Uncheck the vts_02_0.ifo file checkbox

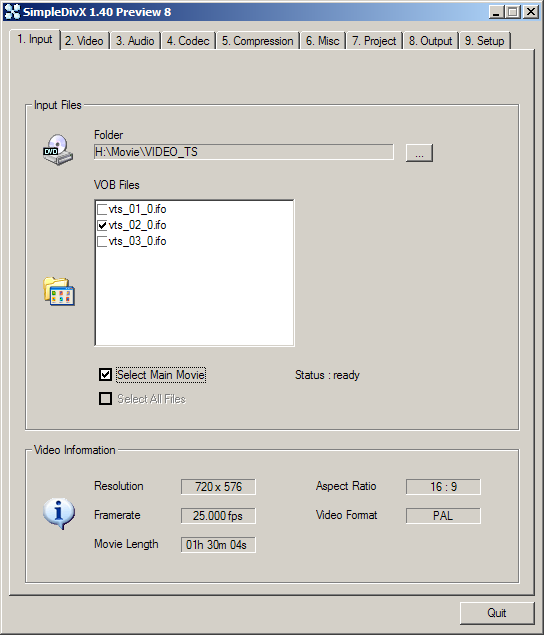(x=102, y=225)
